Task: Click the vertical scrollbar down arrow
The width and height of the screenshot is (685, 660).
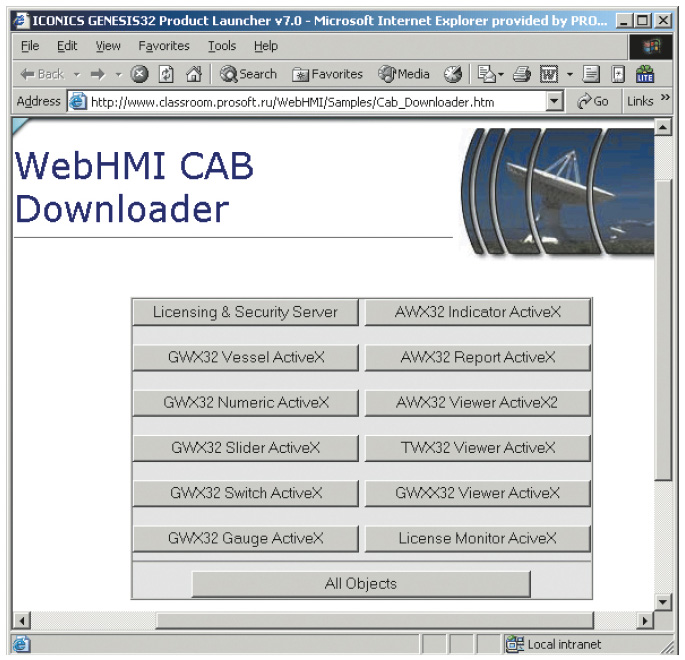Action: [x=663, y=602]
